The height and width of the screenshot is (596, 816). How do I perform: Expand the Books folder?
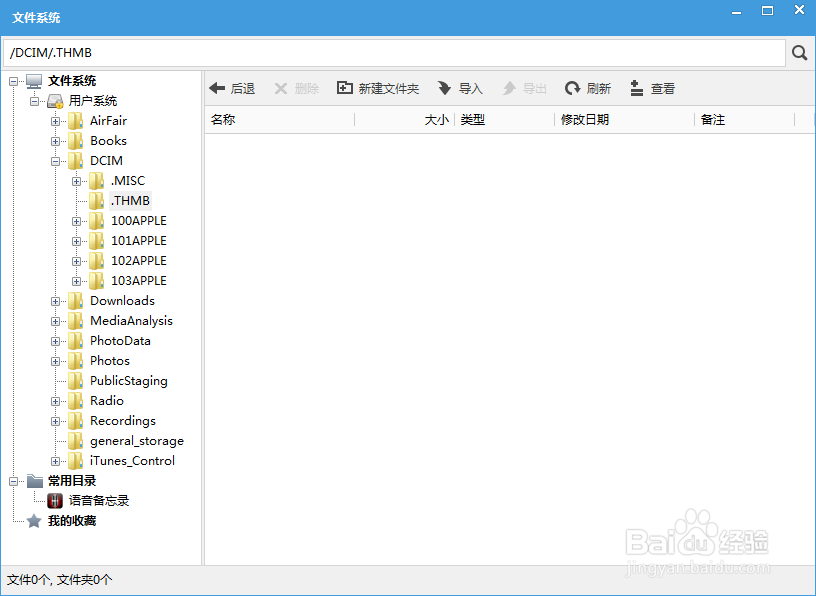tap(55, 141)
